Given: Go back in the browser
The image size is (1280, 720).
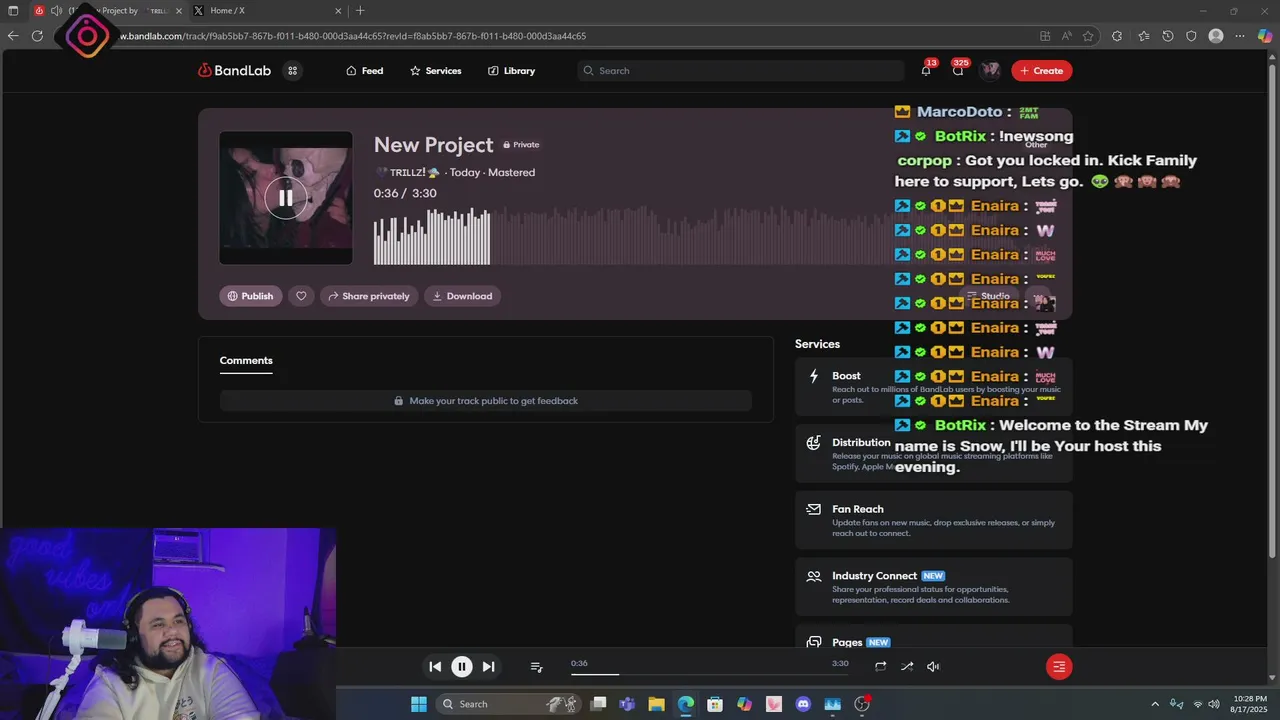Looking at the screenshot, I should click(13, 36).
